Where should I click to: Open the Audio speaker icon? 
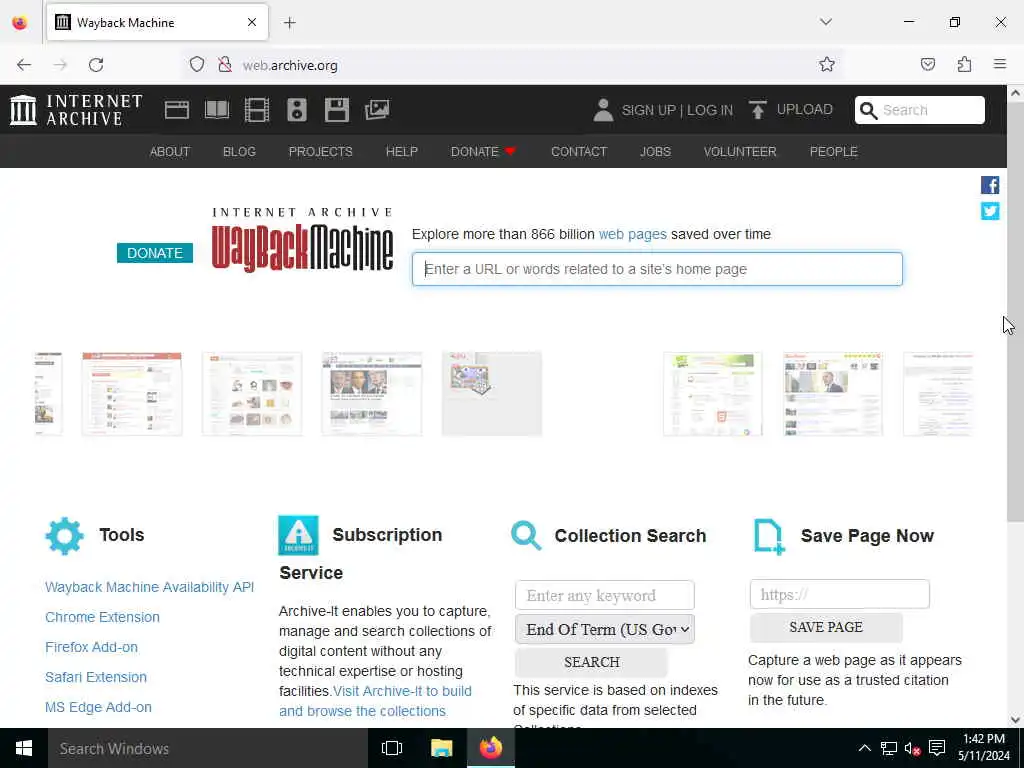pos(296,110)
